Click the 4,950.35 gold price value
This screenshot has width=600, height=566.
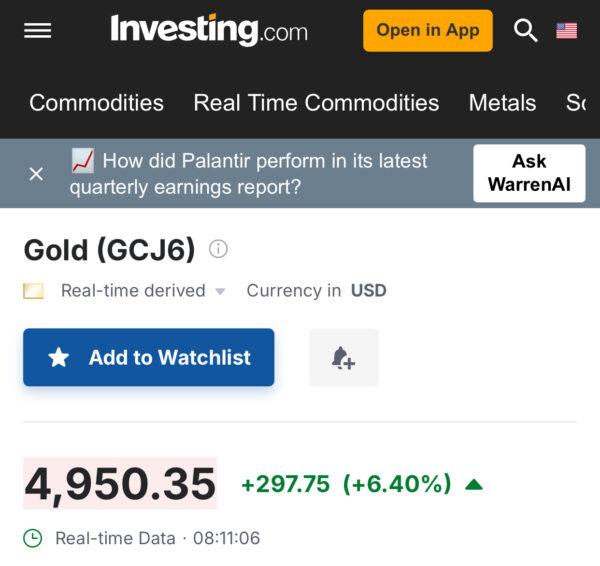pos(120,484)
